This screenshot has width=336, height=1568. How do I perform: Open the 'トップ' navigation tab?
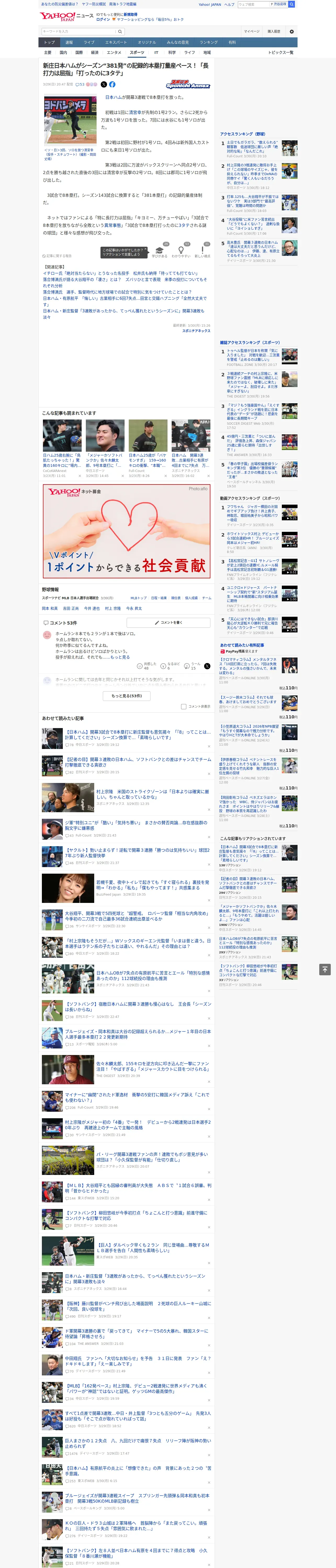tap(49, 43)
